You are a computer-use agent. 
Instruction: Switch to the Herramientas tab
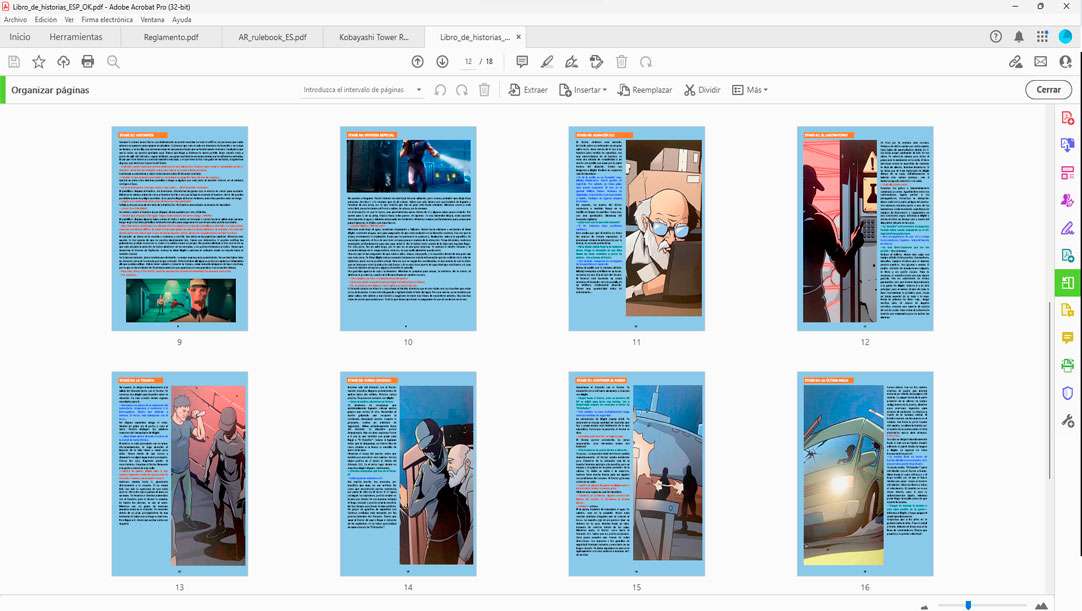click(76, 37)
